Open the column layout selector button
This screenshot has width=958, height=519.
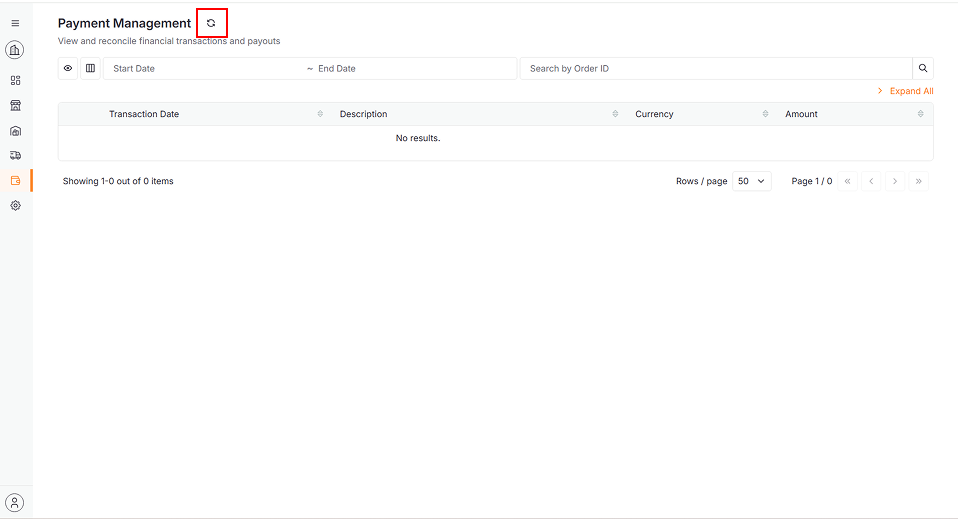click(90, 68)
